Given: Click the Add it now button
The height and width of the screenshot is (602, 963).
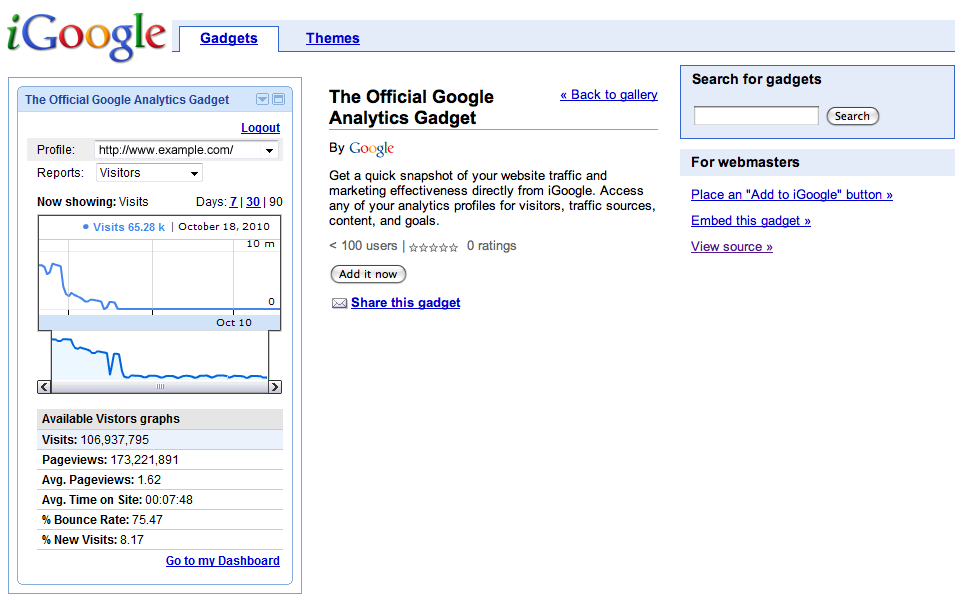Looking at the screenshot, I should click(368, 274).
